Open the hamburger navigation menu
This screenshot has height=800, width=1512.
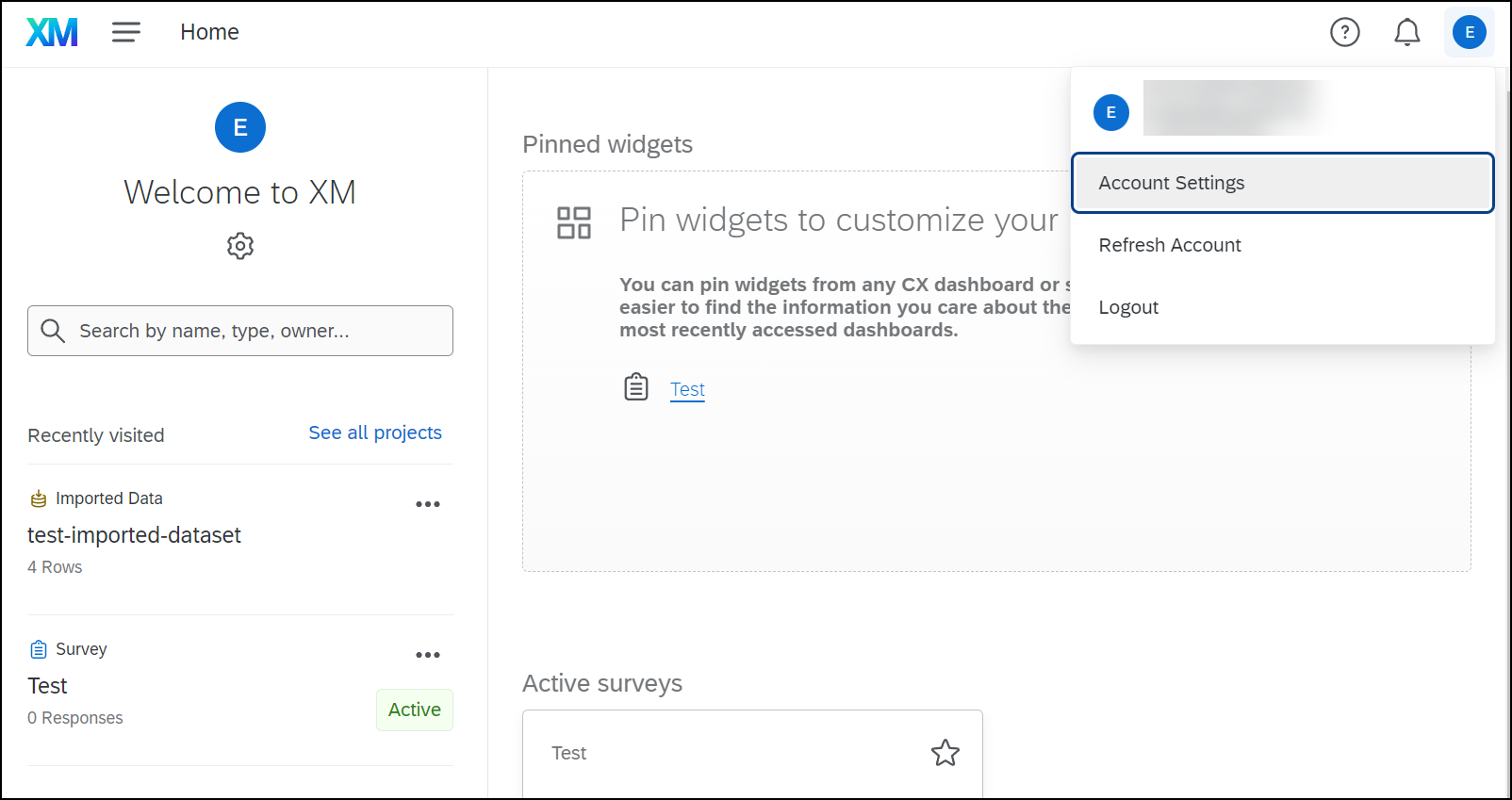click(x=126, y=32)
